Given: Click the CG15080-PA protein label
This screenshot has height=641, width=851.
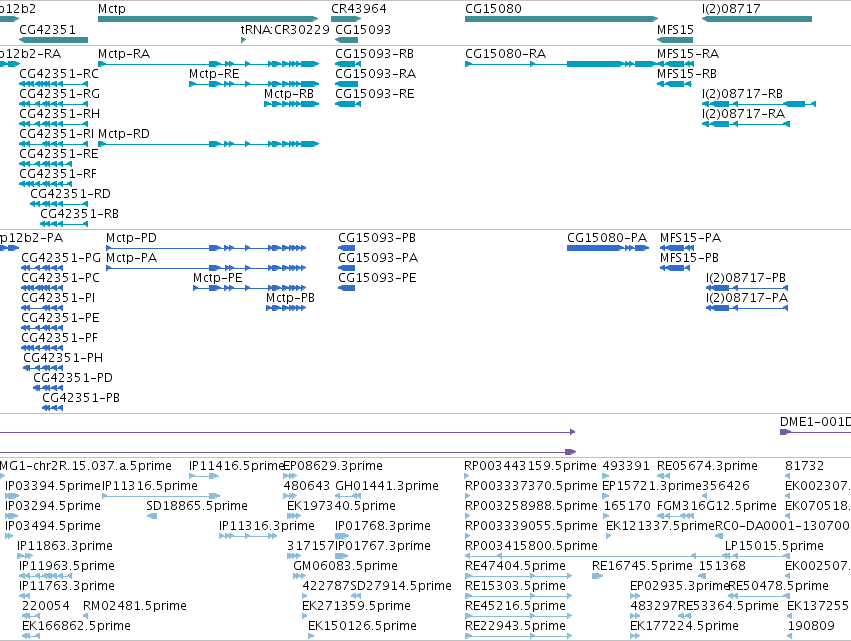Looking at the screenshot, I should (x=607, y=238).
